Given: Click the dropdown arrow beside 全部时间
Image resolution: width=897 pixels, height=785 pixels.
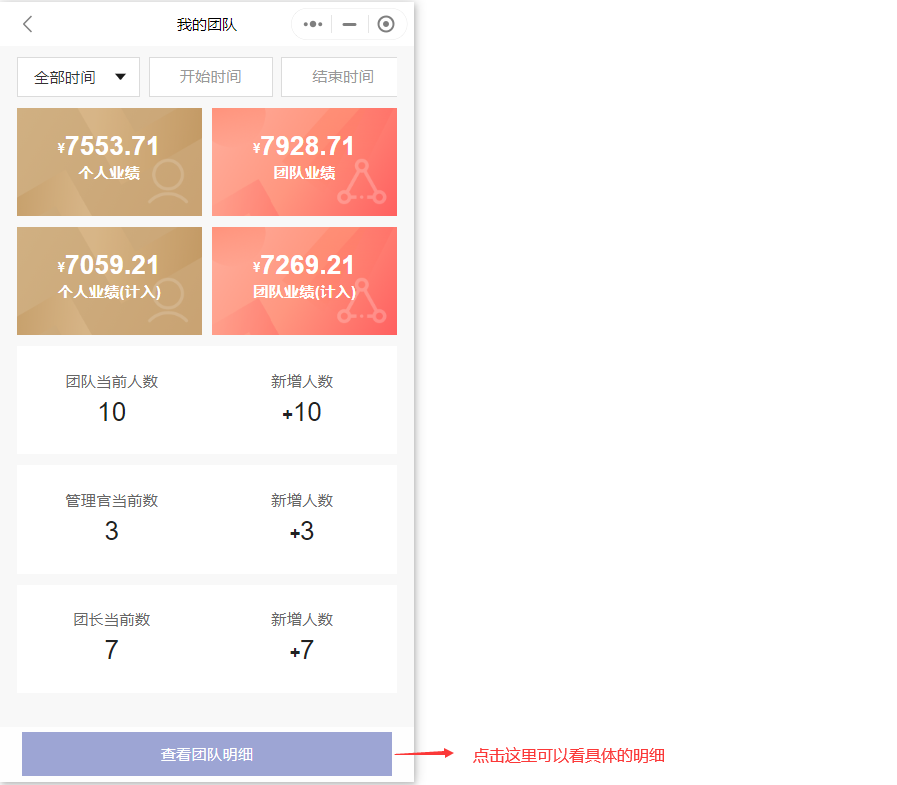Looking at the screenshot, I should [121, 77].
